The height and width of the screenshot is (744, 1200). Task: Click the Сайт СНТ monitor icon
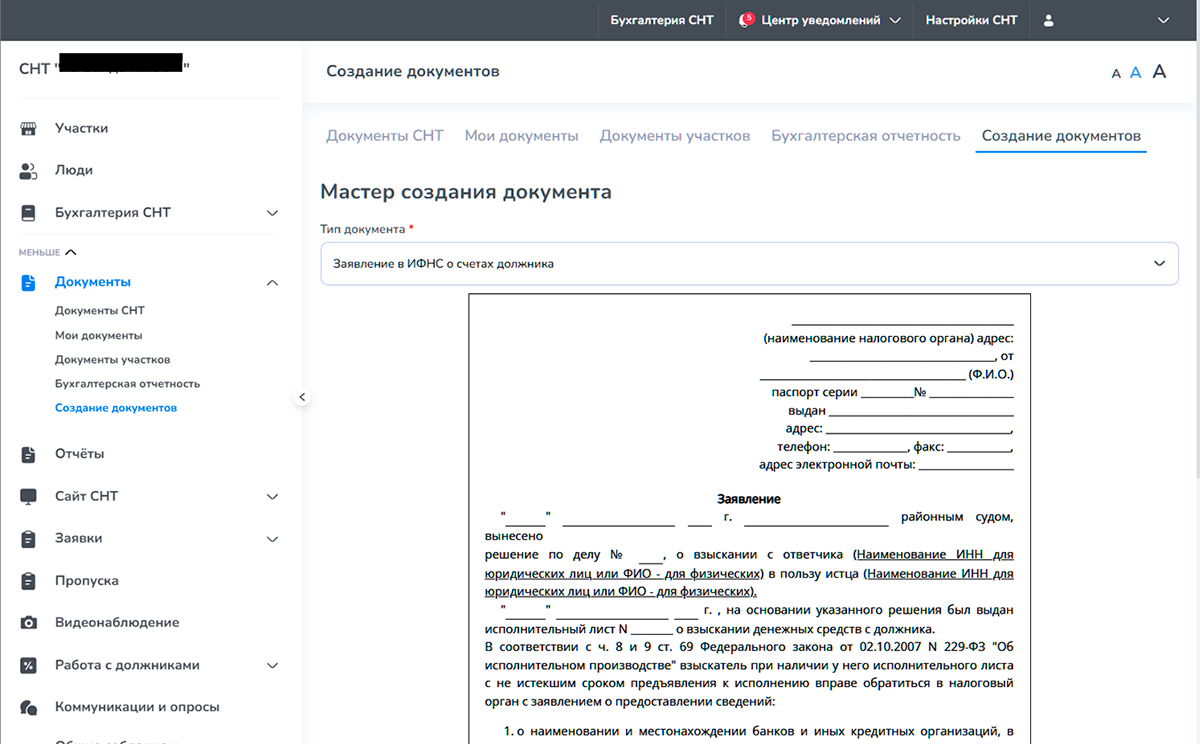point(29,496)
